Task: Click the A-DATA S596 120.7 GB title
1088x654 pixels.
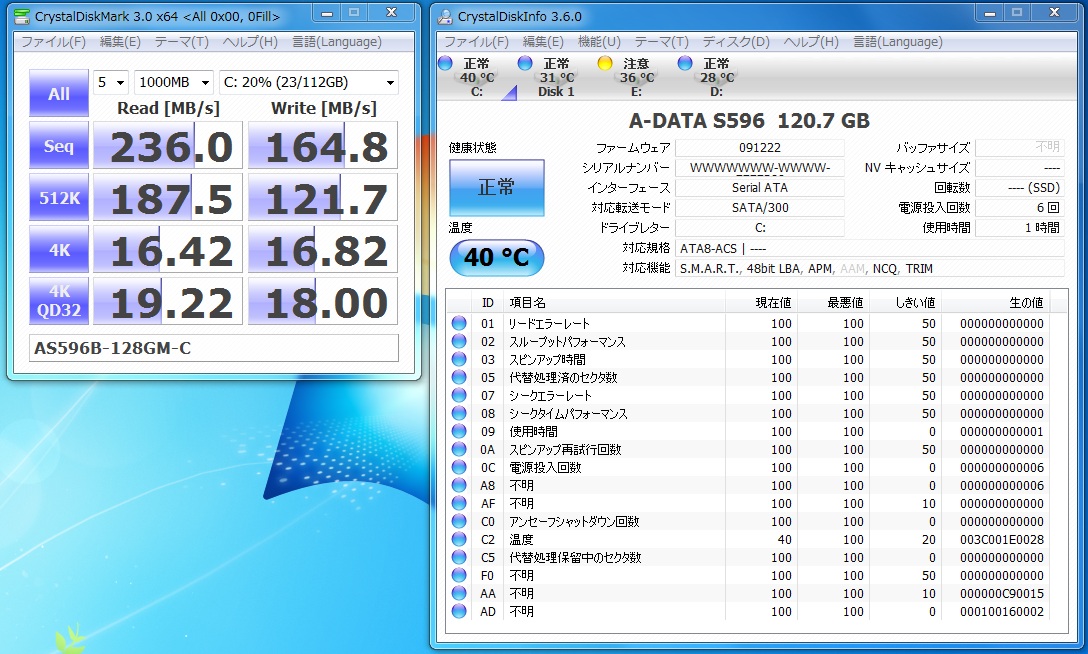Action: click(749, 121)
